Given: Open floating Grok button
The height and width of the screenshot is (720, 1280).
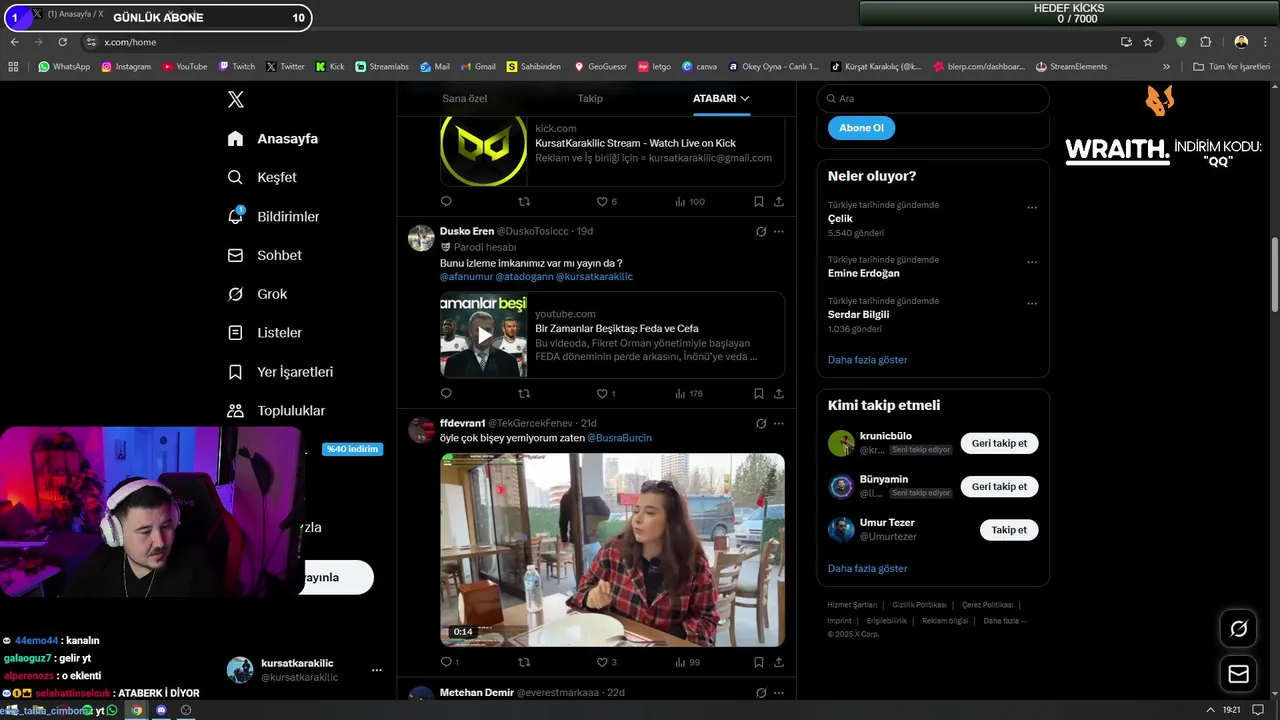Looking at the screenshot, I should point(1238,629).
